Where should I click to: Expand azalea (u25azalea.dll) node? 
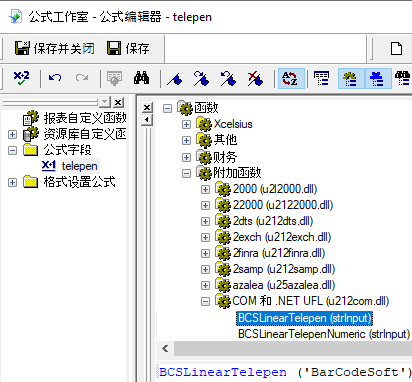pos(205,285)
